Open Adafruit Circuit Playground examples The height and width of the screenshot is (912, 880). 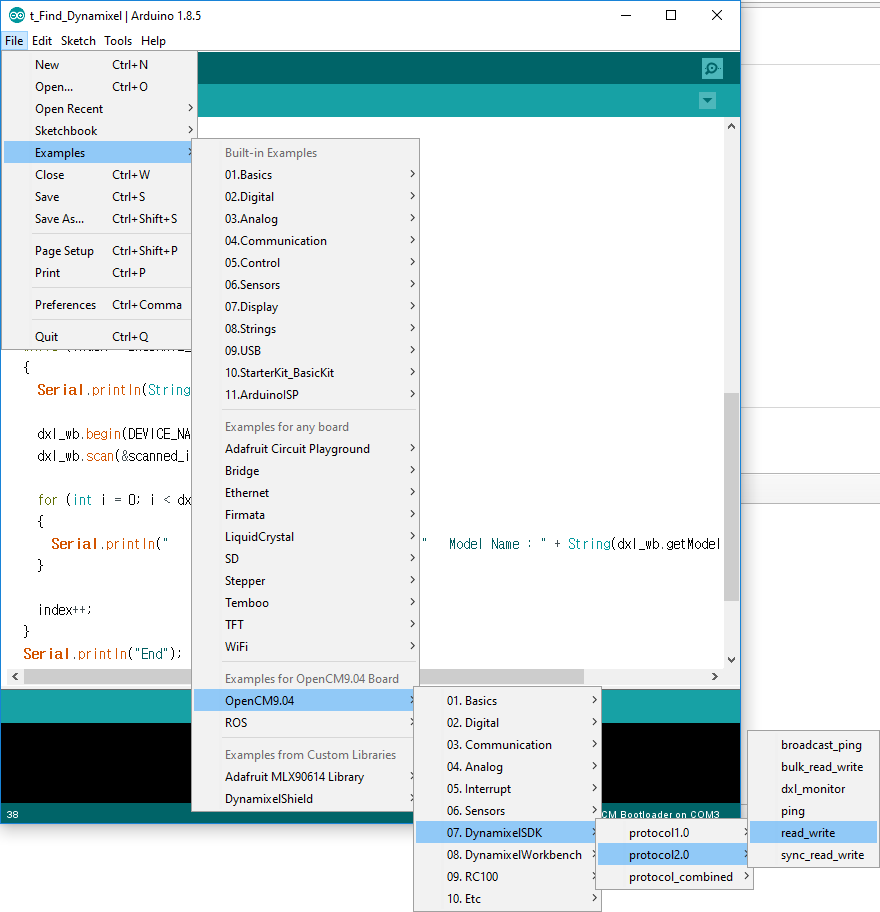(305, 449)
